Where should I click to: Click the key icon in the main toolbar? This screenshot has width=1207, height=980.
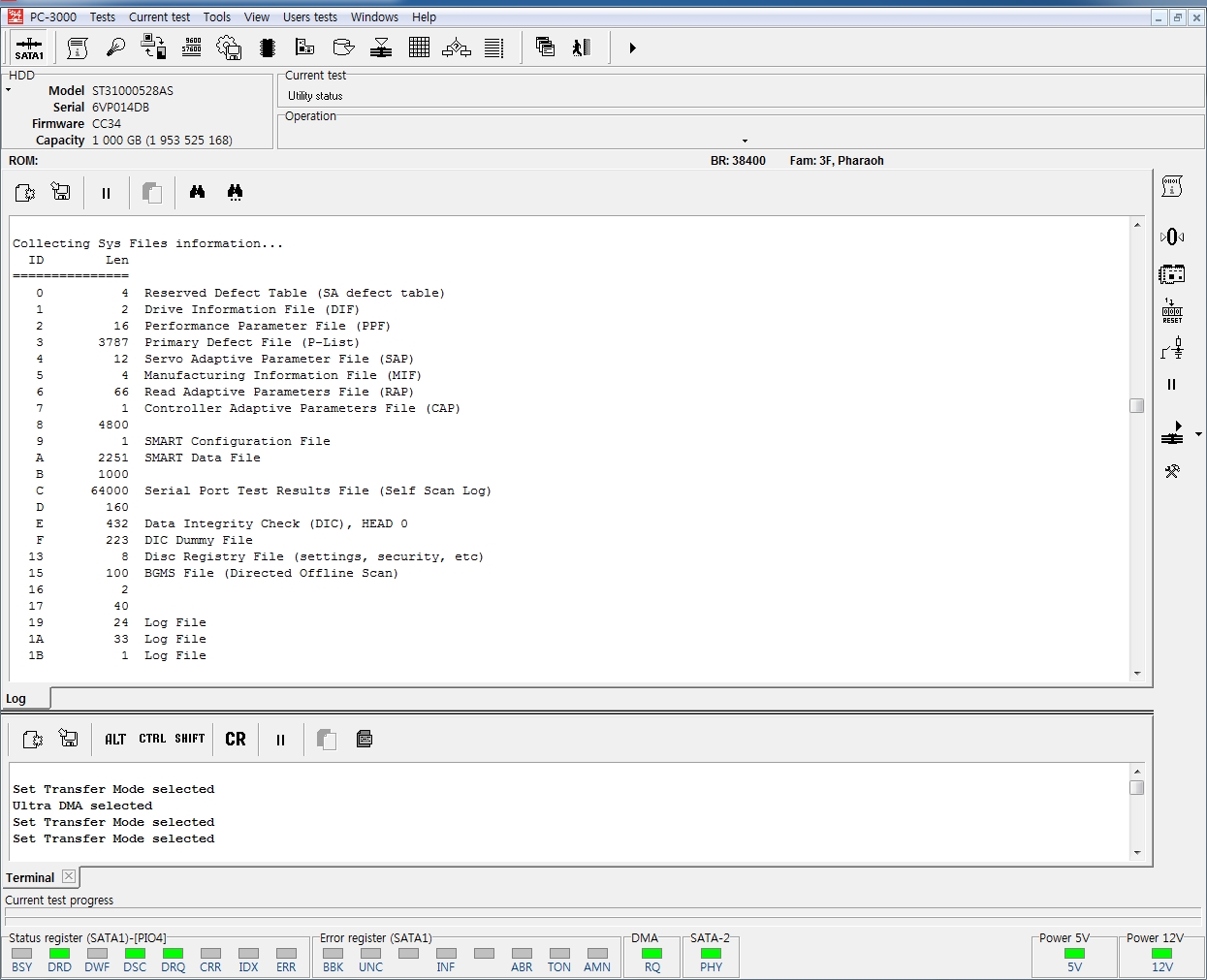(x=115, y=47)
